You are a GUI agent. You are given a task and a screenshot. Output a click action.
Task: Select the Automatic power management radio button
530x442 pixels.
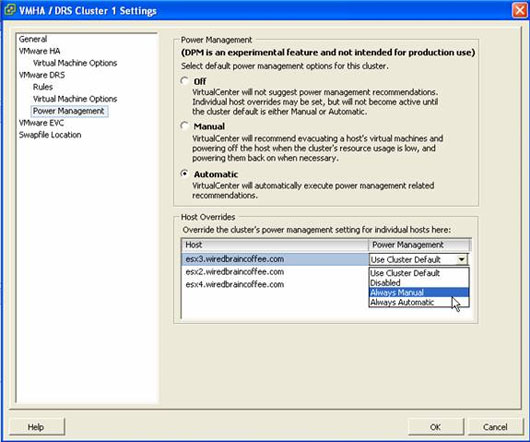[184, 174]
